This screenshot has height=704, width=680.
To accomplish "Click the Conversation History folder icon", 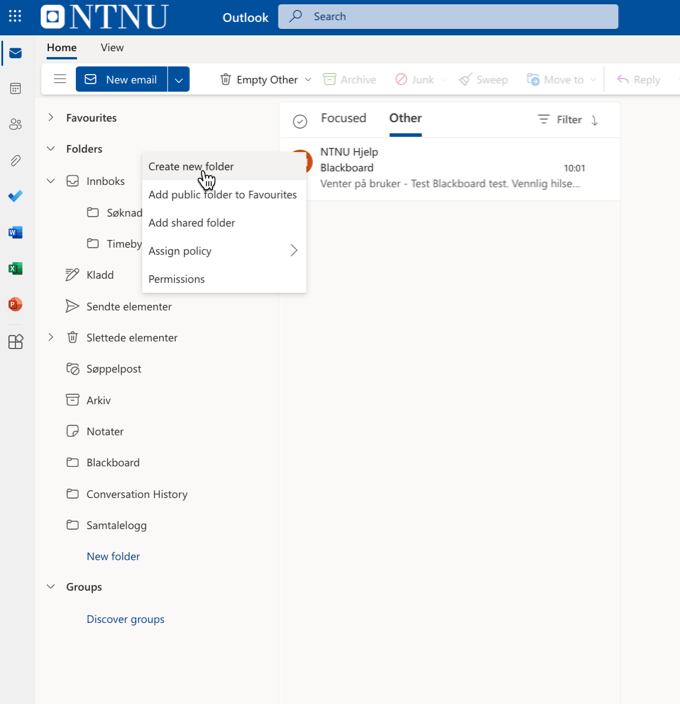I will coord(72,494).
